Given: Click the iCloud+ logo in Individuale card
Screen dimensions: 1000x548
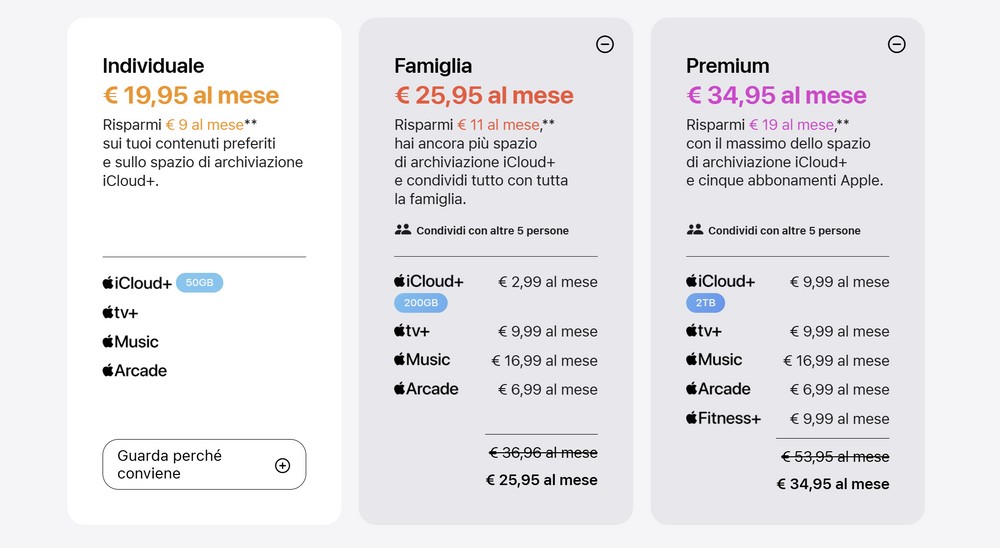Looking at the screenshot, I should [x=137, y=283].
